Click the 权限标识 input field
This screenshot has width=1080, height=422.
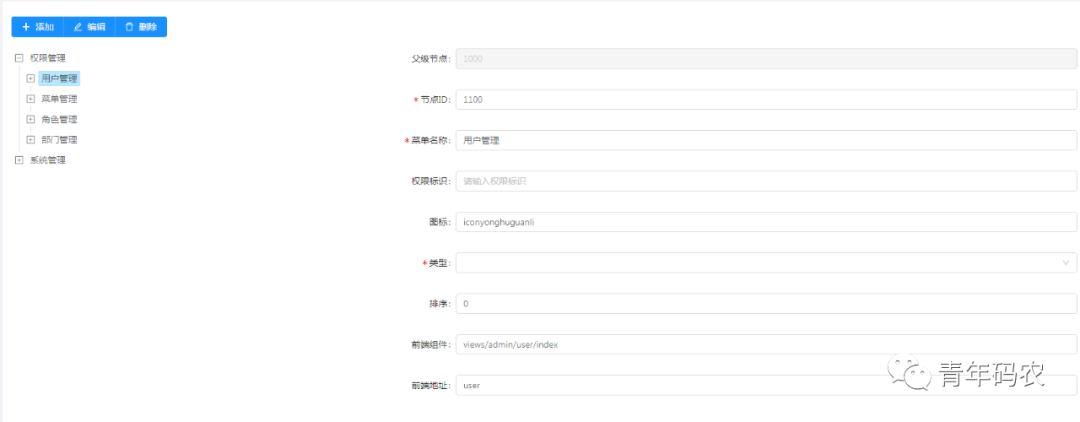pyautogui.click(x=766, y=181)
